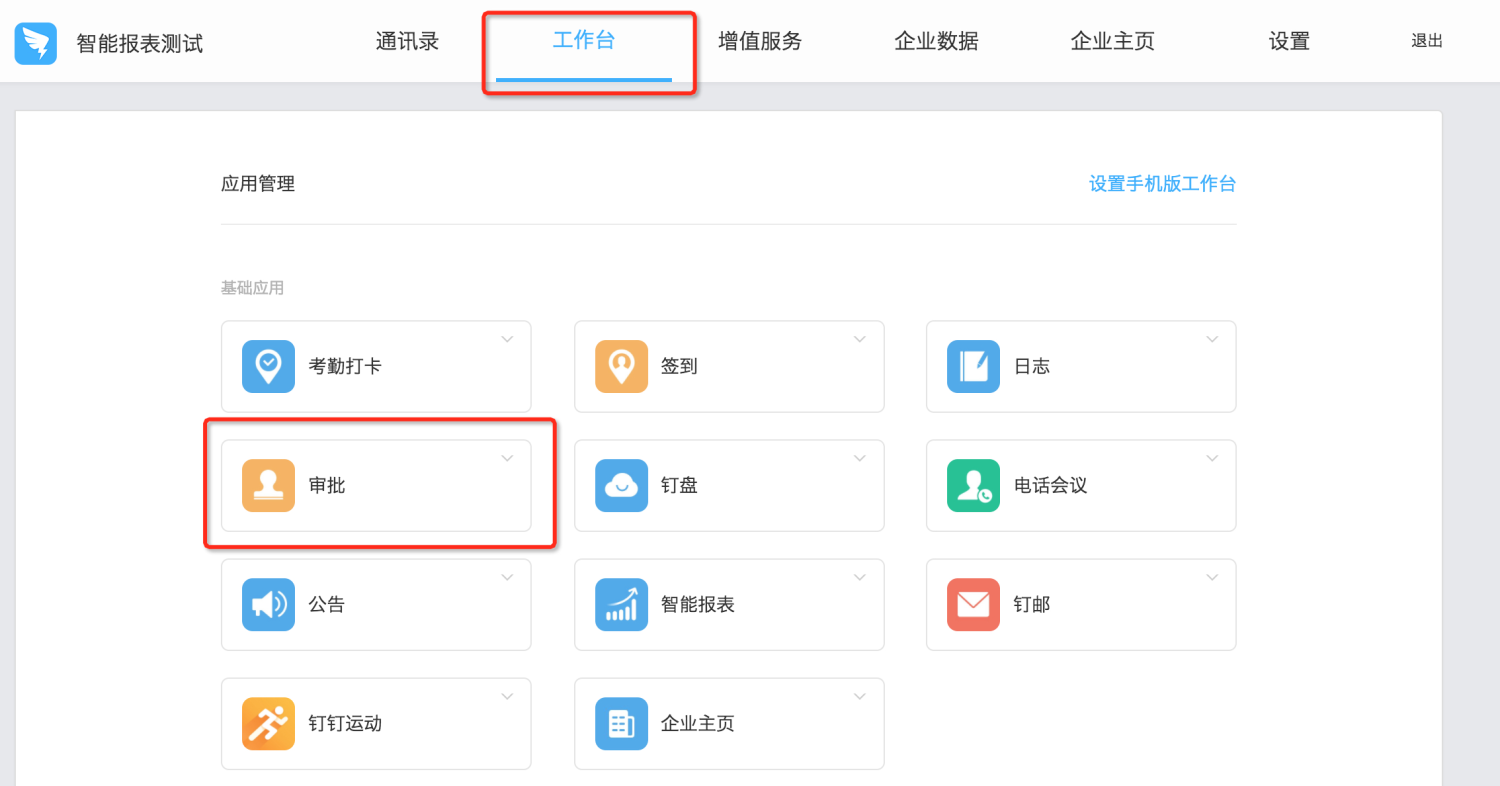
Task: Open the 日志 journal icon
Action: point(973,366)
